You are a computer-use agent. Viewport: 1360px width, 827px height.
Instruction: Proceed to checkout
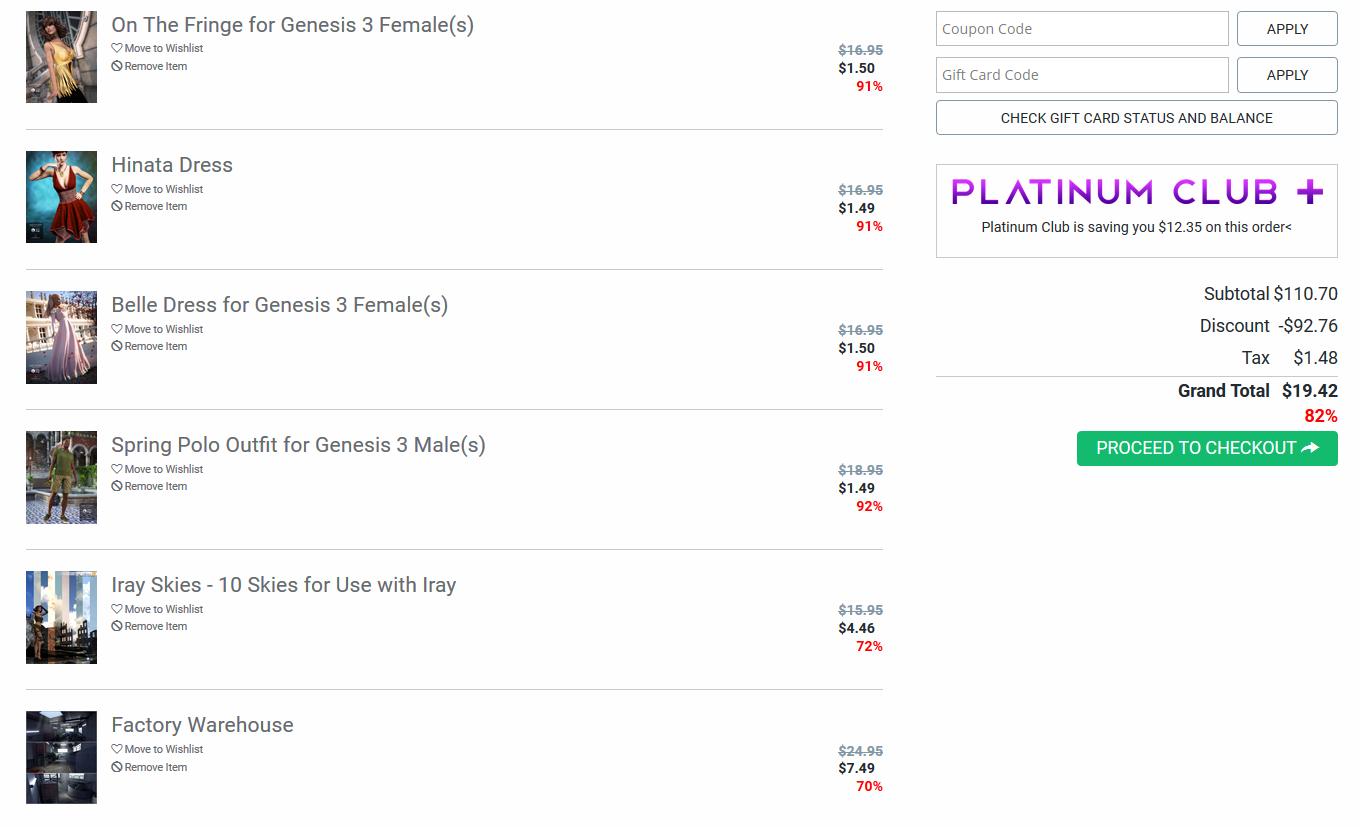pos(1207,448)
